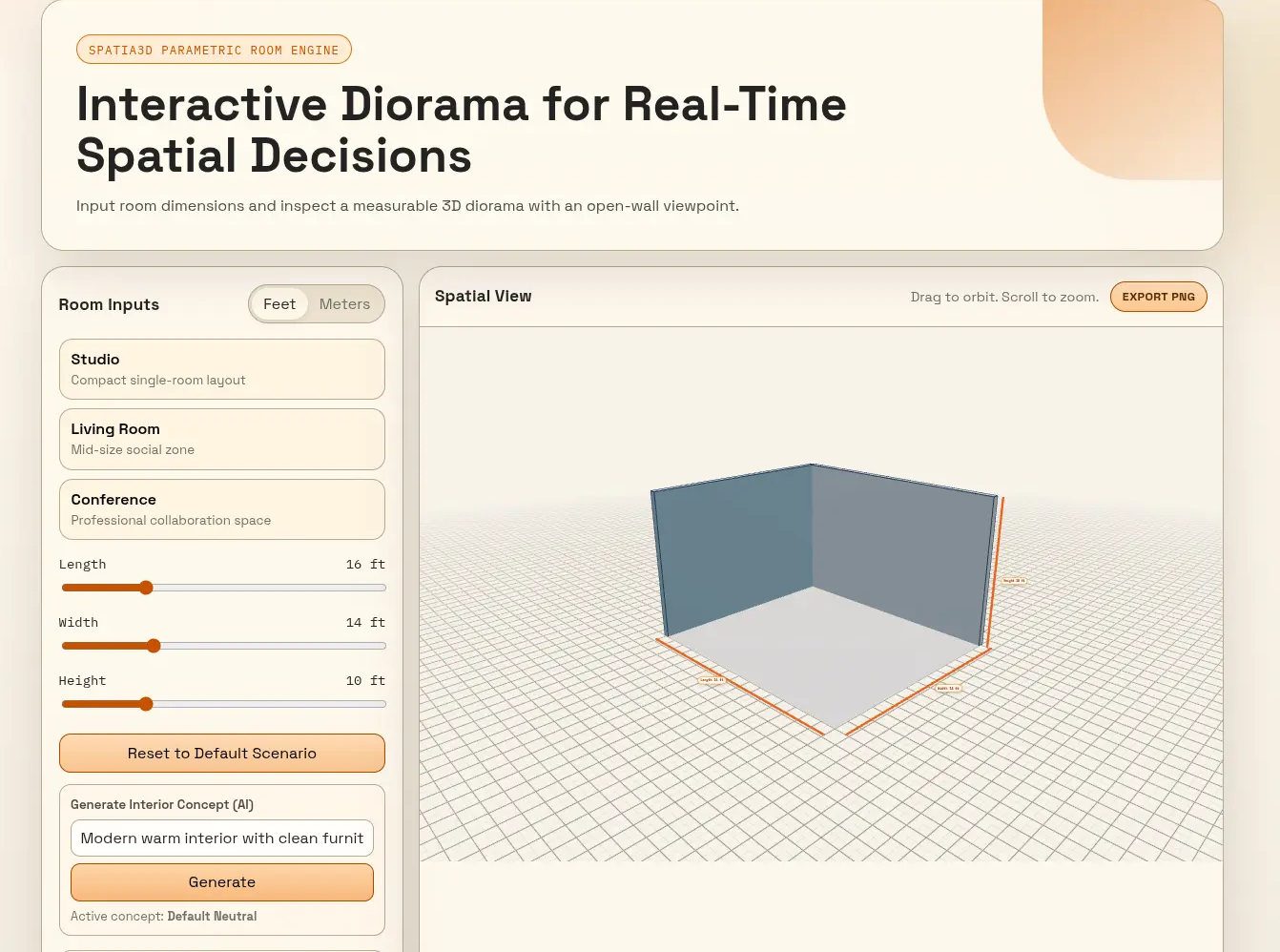Switch units to Meters
Image resolution: width=1280 pixels, height=952 pixels.
[x=344, y=304]
